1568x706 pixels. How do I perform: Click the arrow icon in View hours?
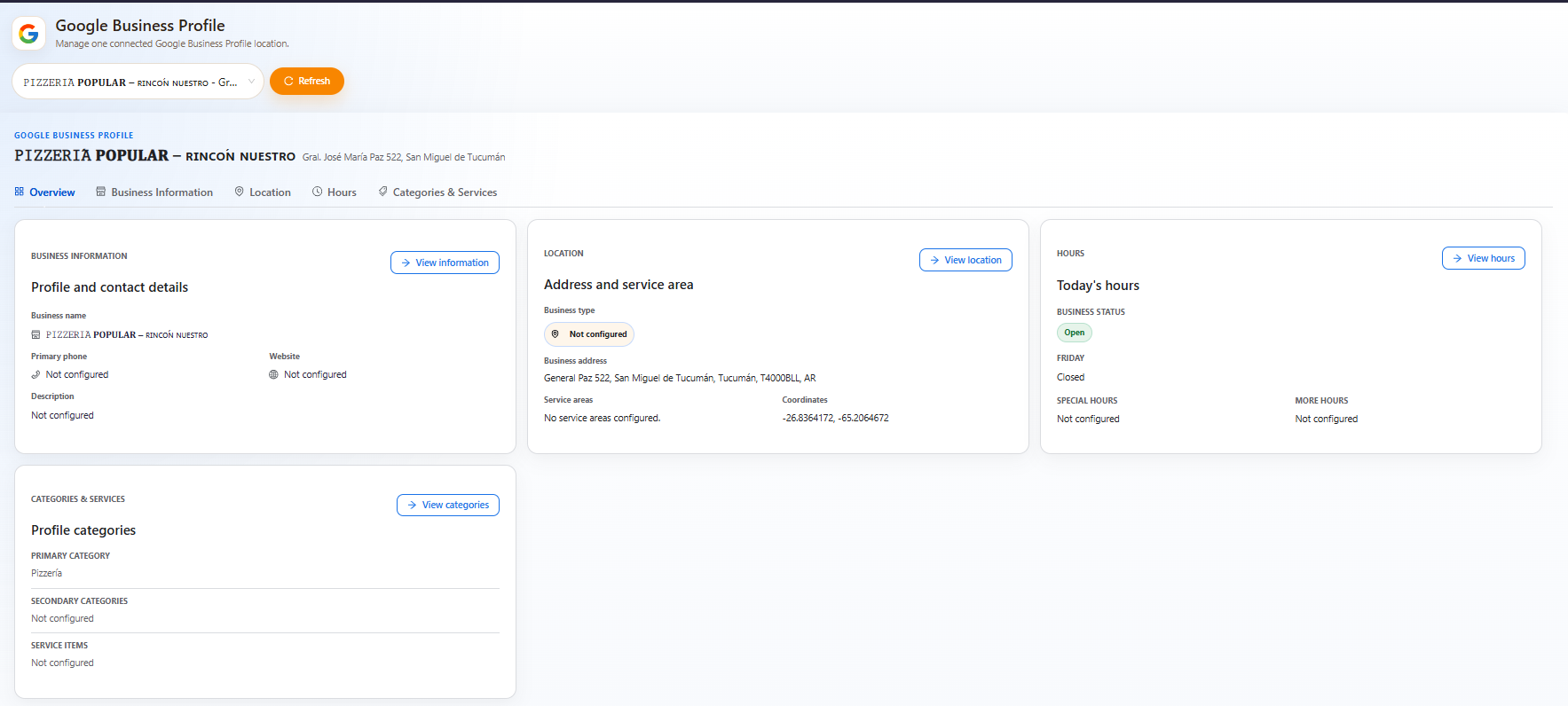(1458, 259)
